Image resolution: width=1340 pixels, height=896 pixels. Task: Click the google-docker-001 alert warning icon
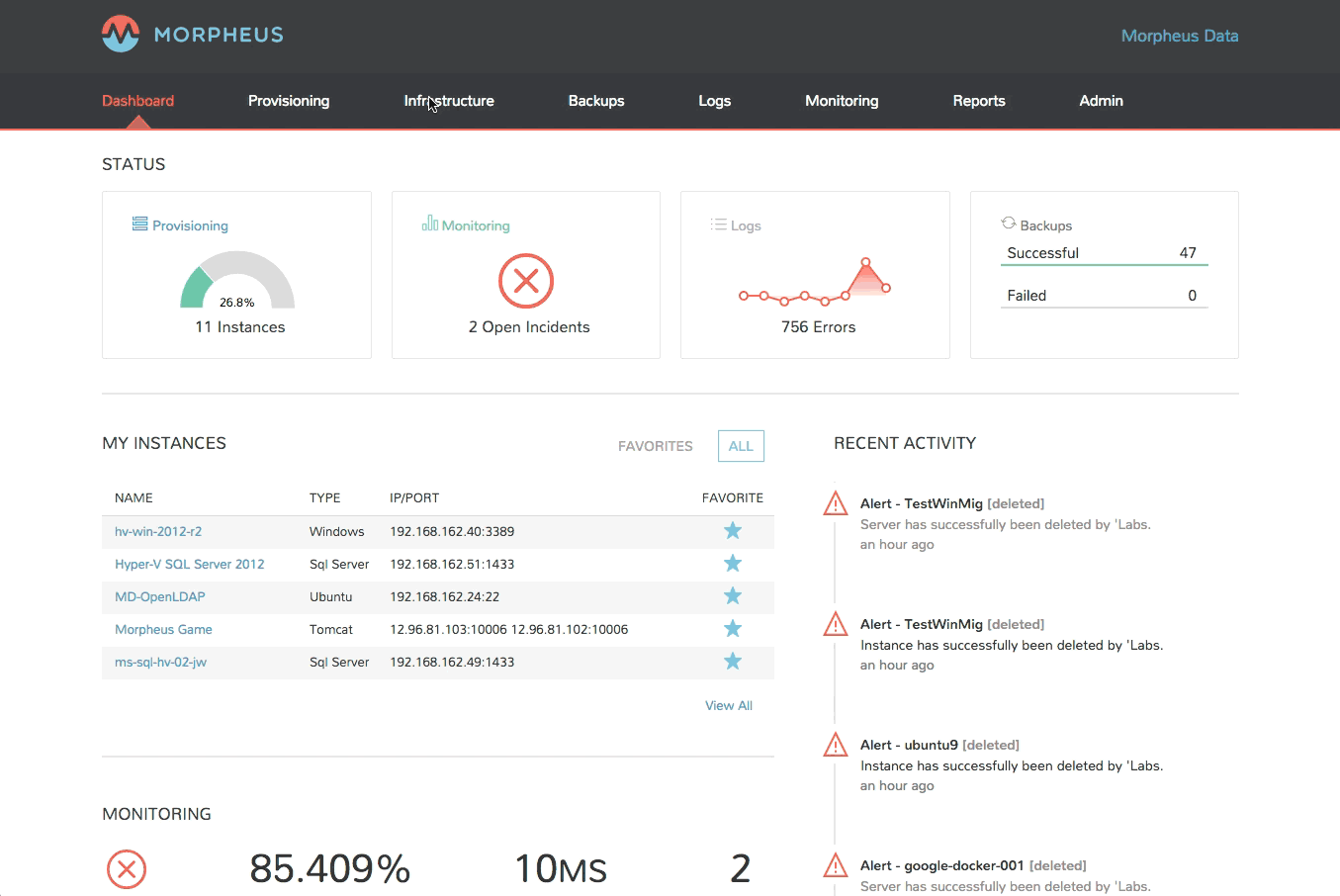pos(836,866)
